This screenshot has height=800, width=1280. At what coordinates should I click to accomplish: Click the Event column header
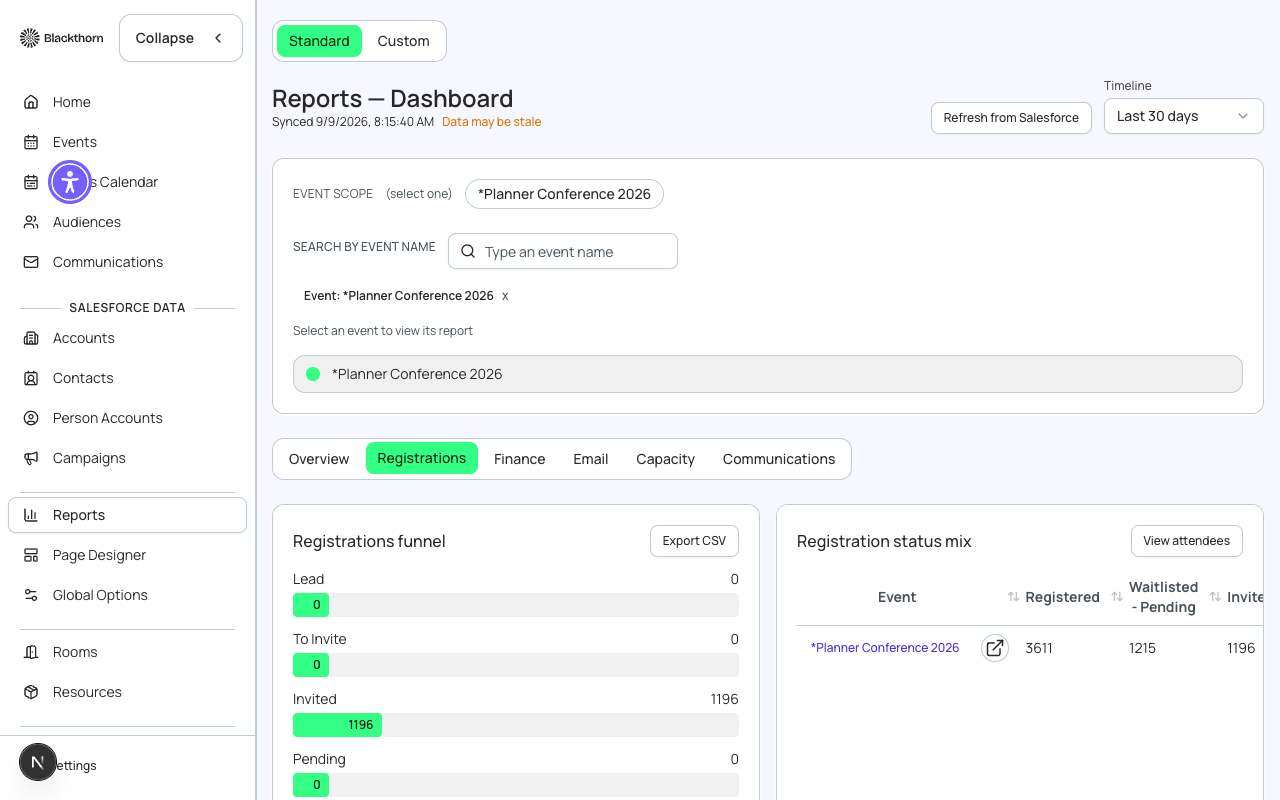[897, 597]
